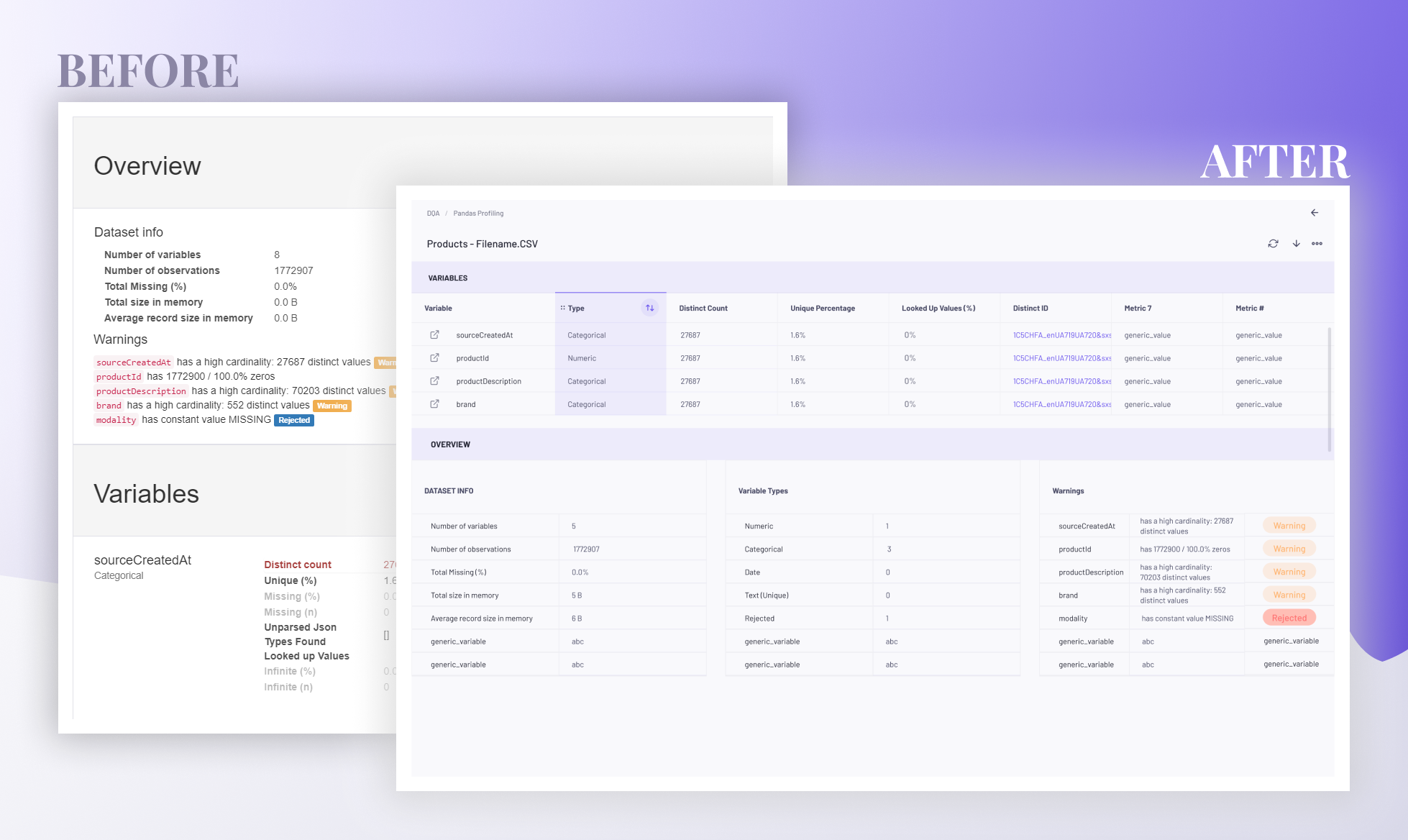Select the Rejected row in Variable Types
Viewport: 1408px width, 840px height.
click(x=873, y=618)
